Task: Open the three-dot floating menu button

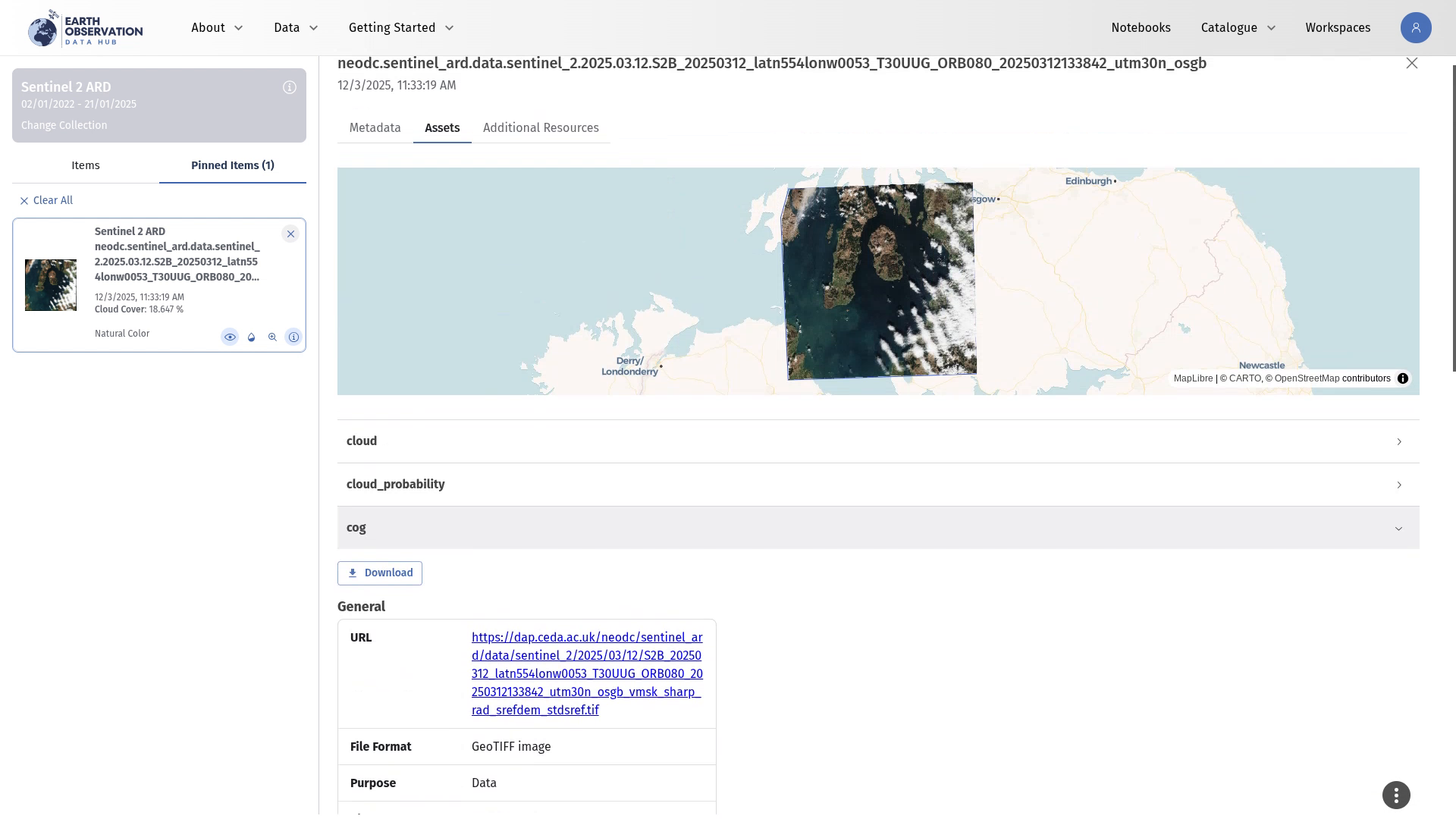Action: [1396, 795]
